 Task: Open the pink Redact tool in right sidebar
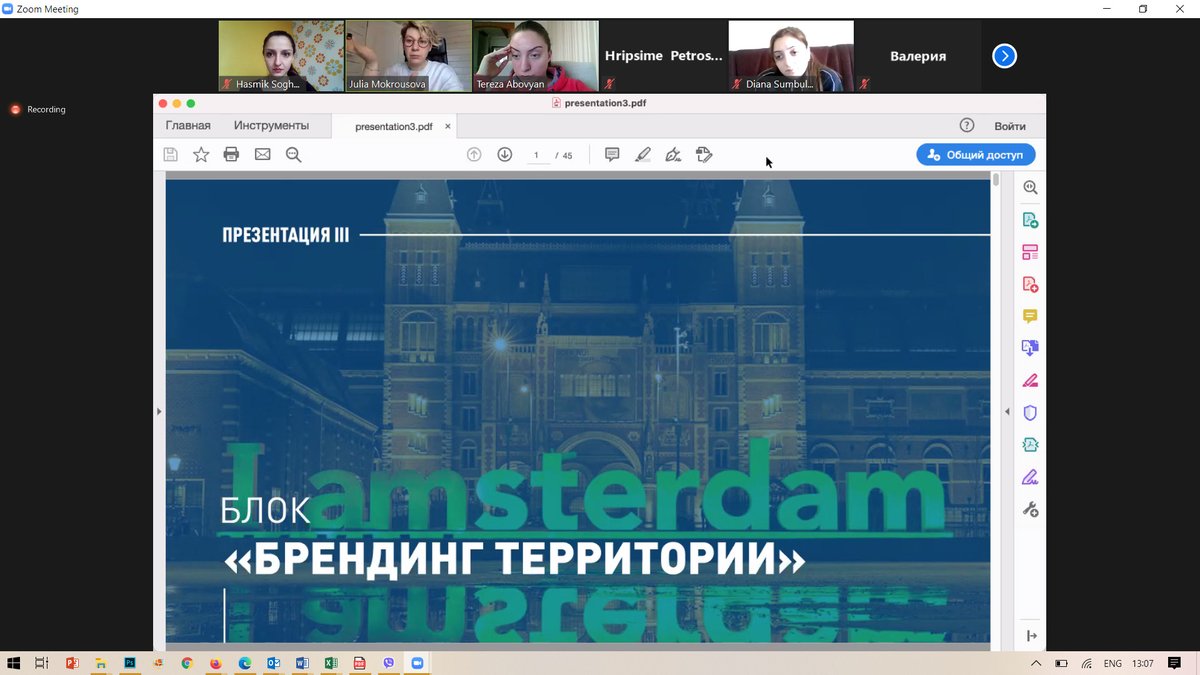(1030, 380)
